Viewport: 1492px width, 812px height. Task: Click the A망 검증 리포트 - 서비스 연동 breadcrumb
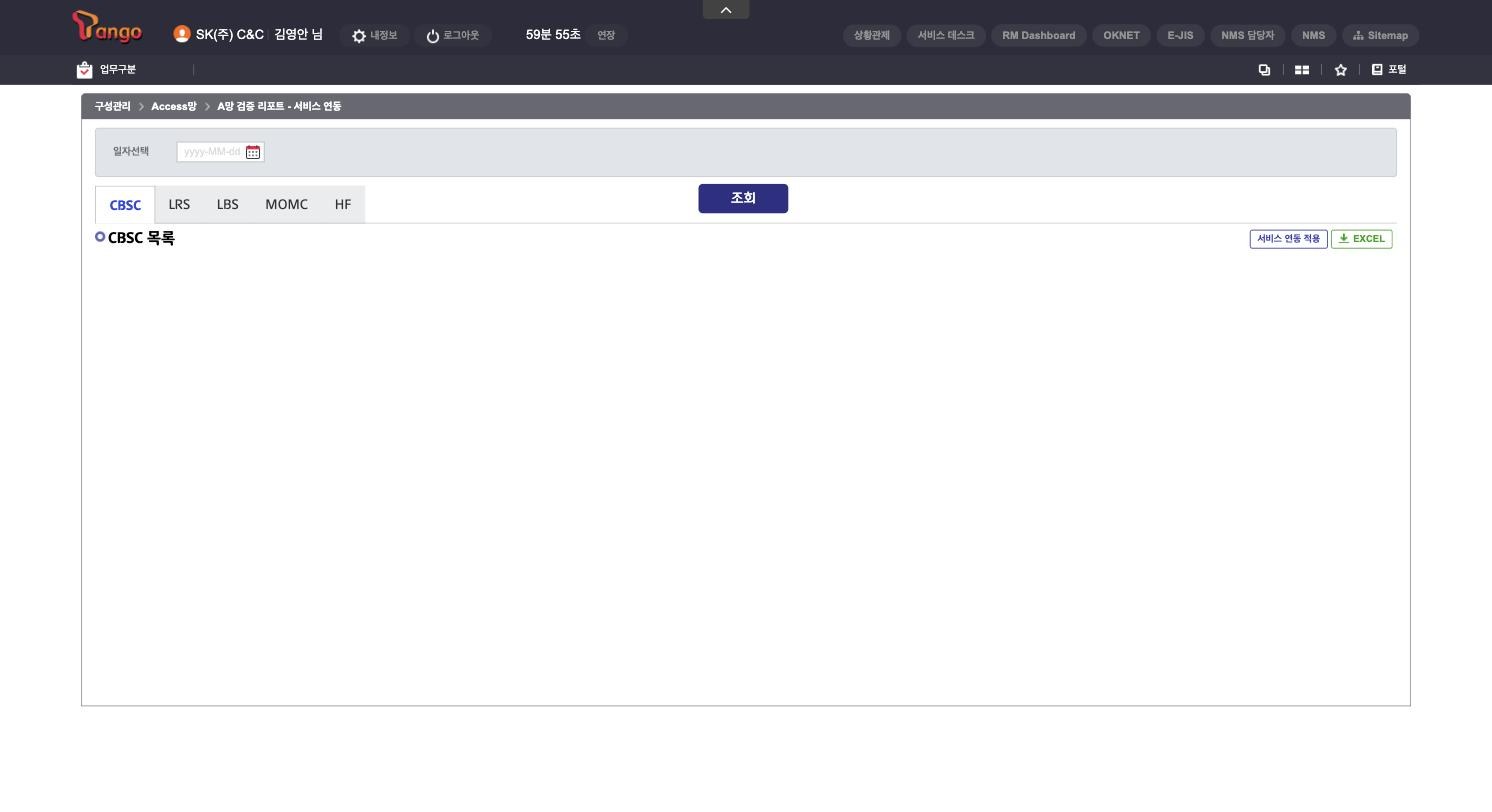(279, 106)
